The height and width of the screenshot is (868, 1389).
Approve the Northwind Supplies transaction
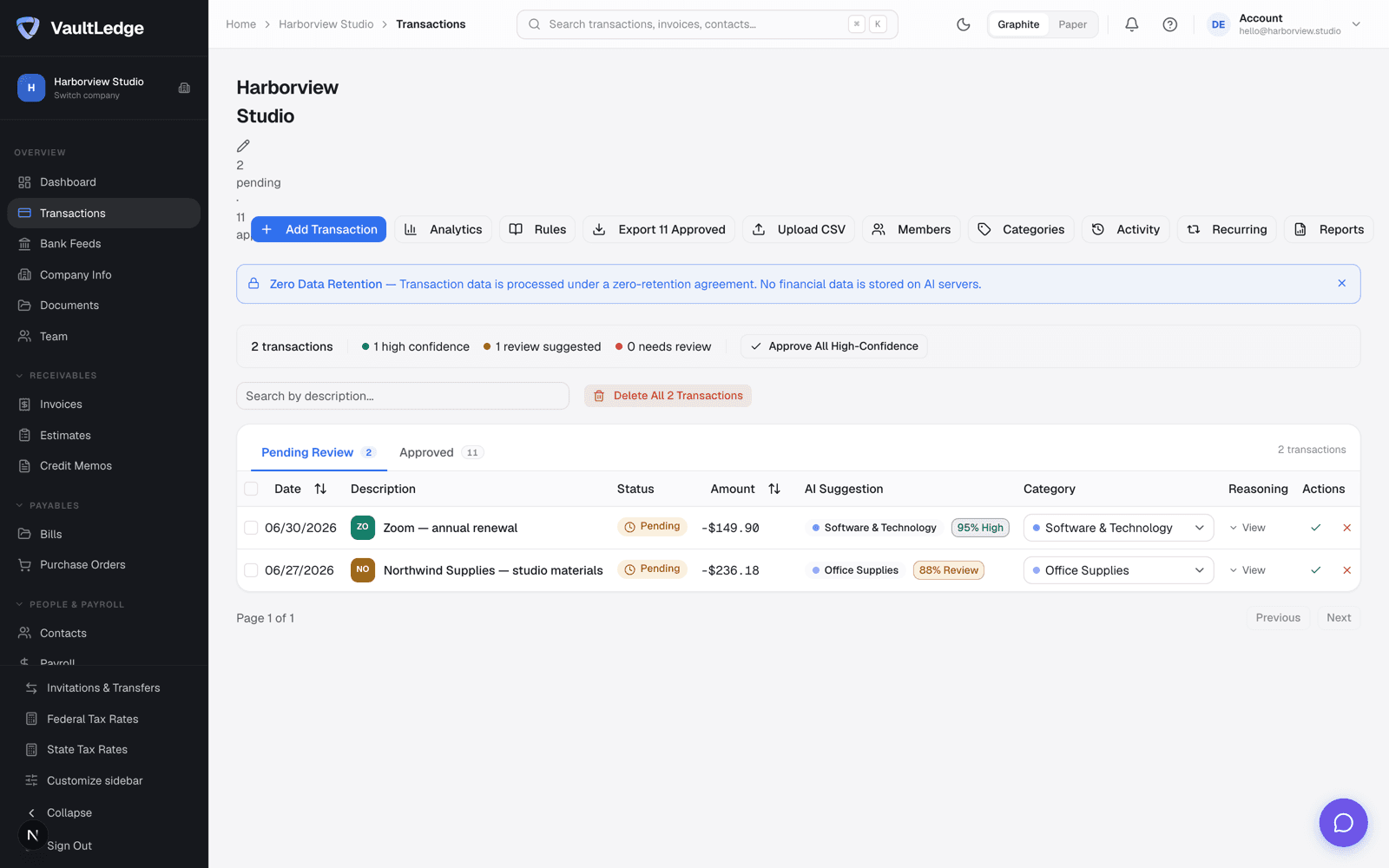[1316, 570]
